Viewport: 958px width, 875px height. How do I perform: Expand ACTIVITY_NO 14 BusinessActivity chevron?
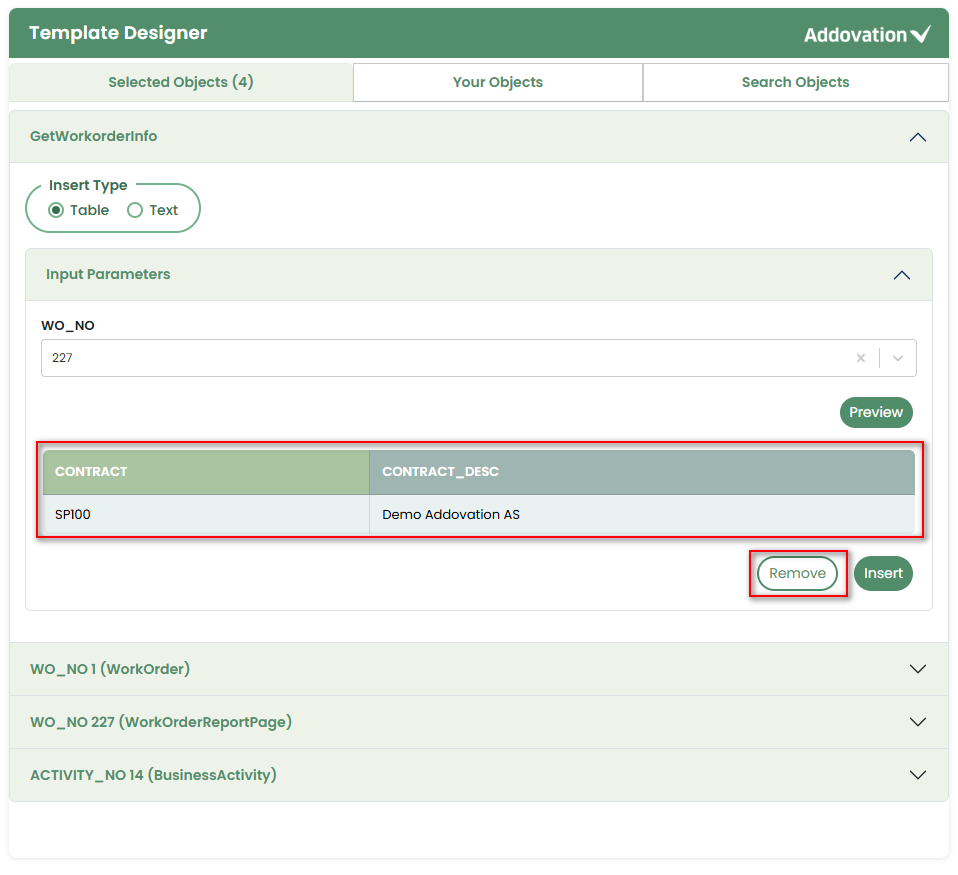[917, 775]
